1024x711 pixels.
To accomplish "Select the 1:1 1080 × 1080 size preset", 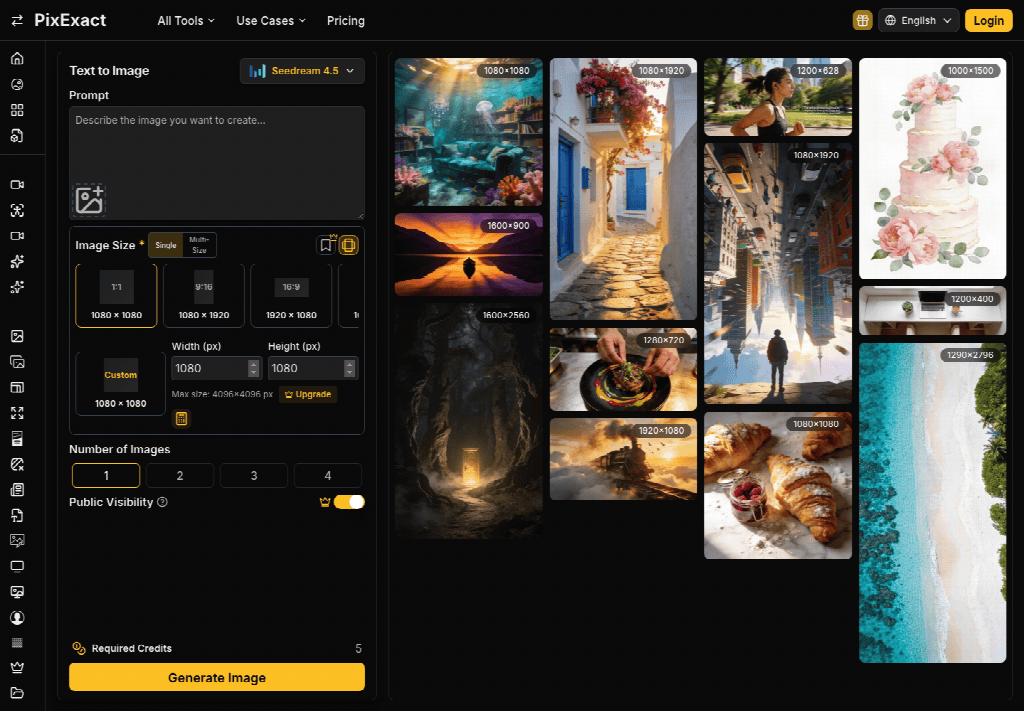I will tap(116, 296).
